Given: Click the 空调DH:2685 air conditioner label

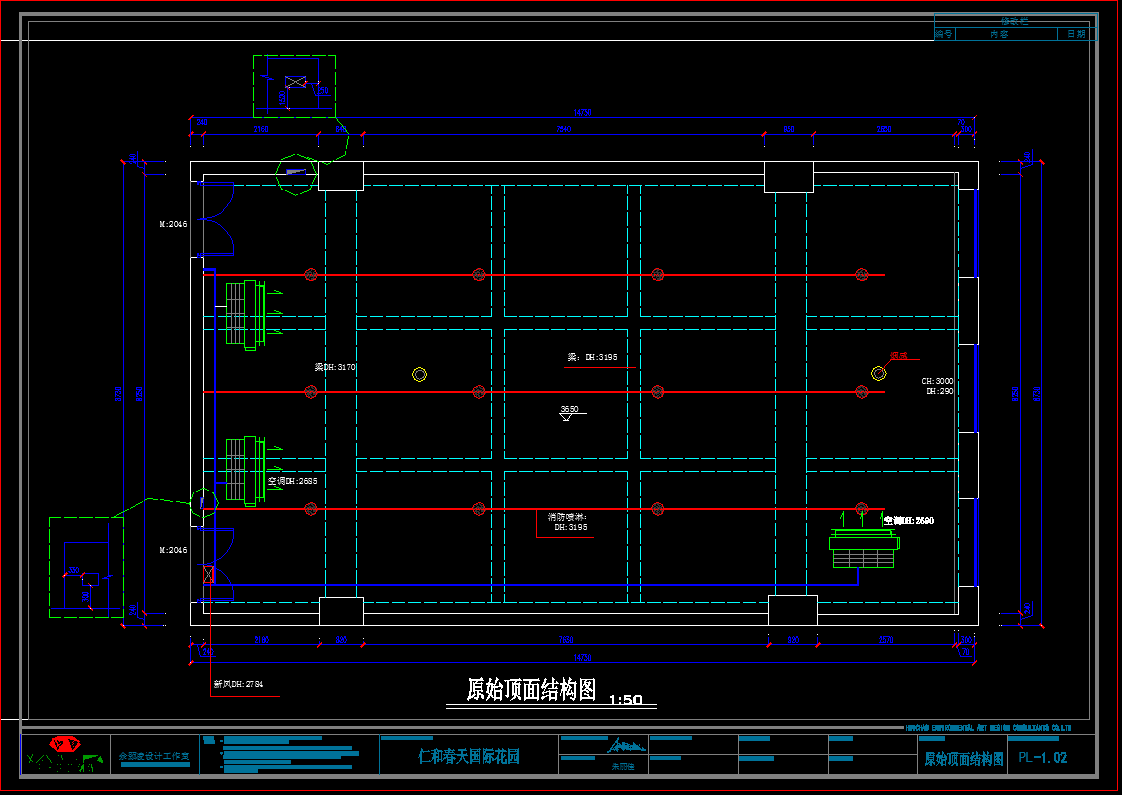Looking at the screenshot, I should pos(293,481).
